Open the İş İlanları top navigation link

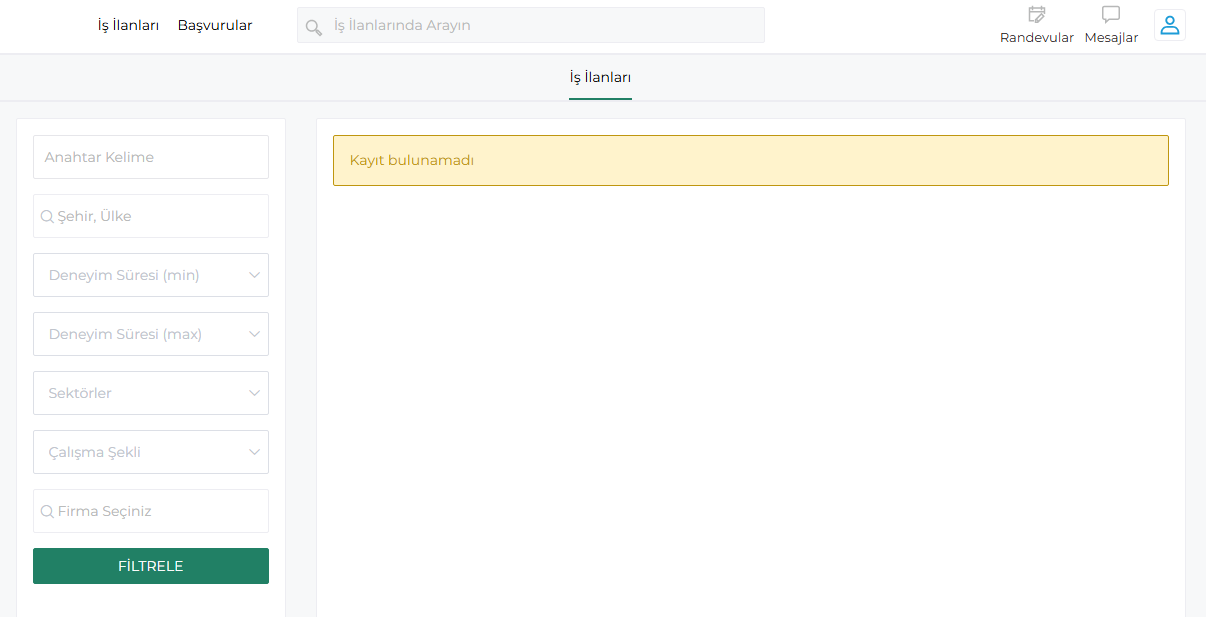click(128, 25)
